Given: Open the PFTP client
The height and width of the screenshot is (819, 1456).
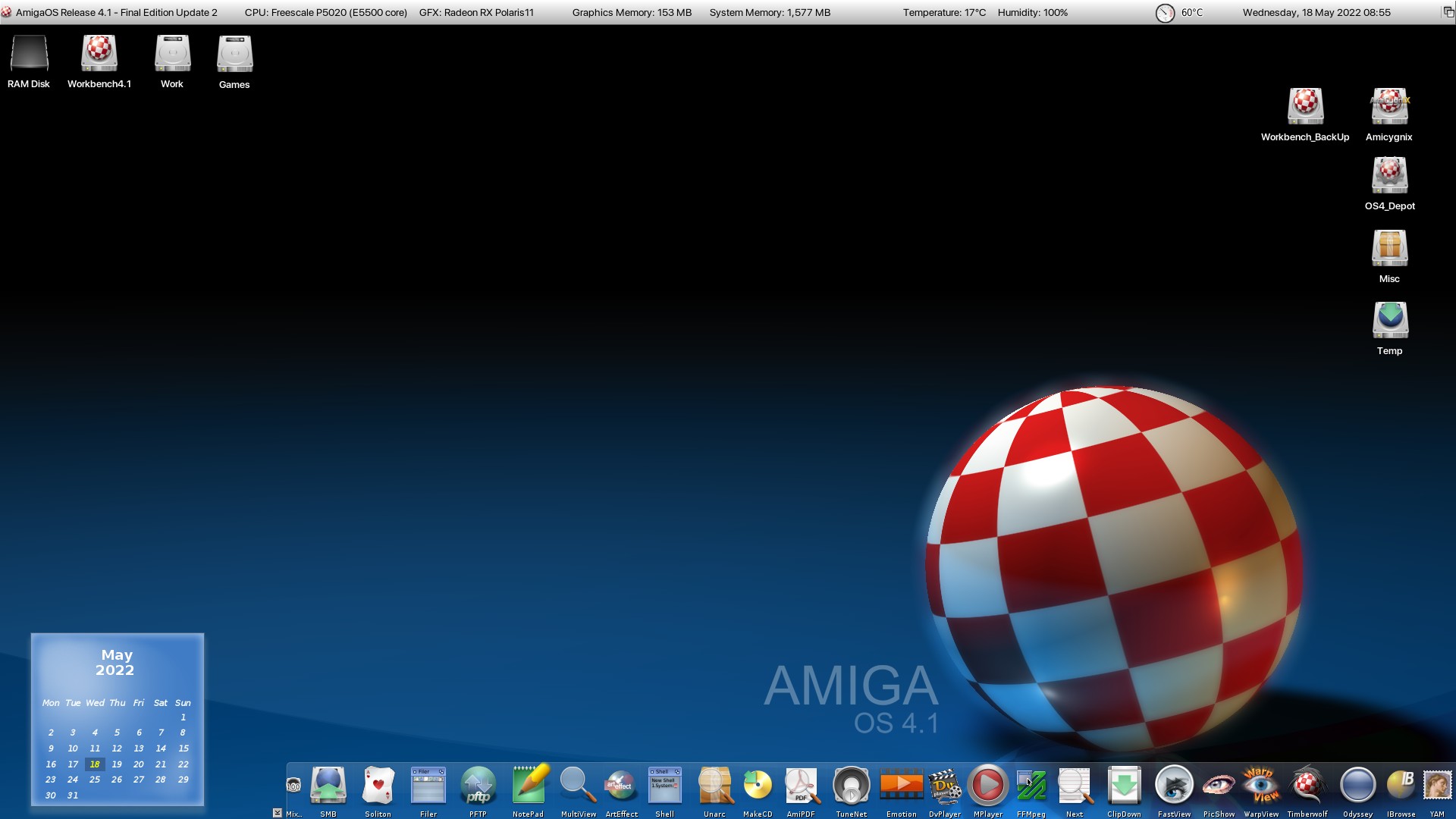Looking at the screenshot, I should click(x=478, y=786).
